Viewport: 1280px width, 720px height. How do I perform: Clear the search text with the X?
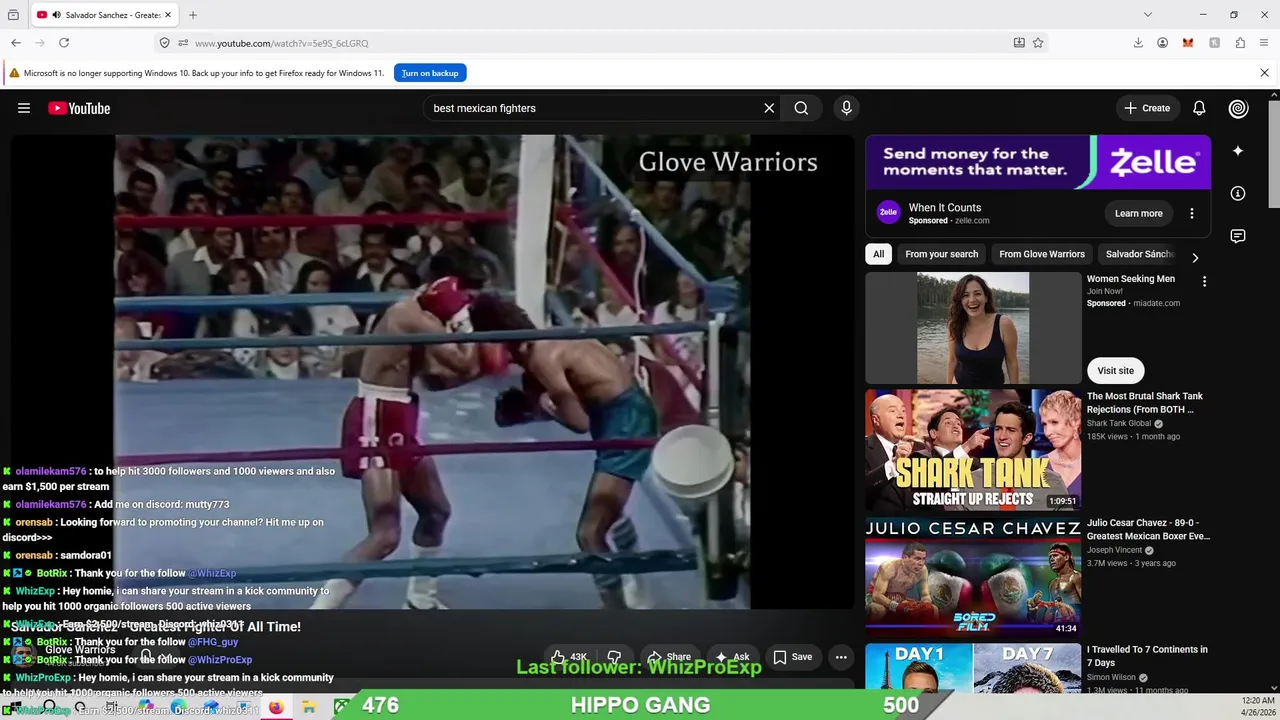pos(769,108)
